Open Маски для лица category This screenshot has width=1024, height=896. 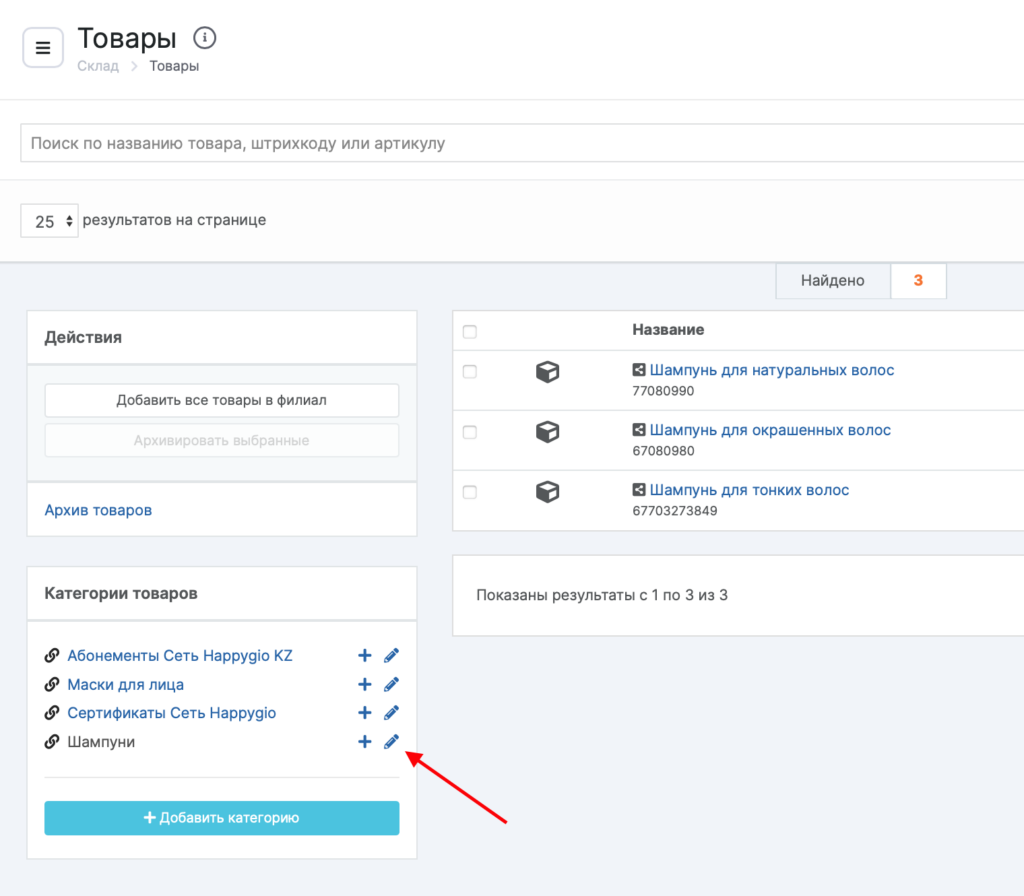click(125, 685)
